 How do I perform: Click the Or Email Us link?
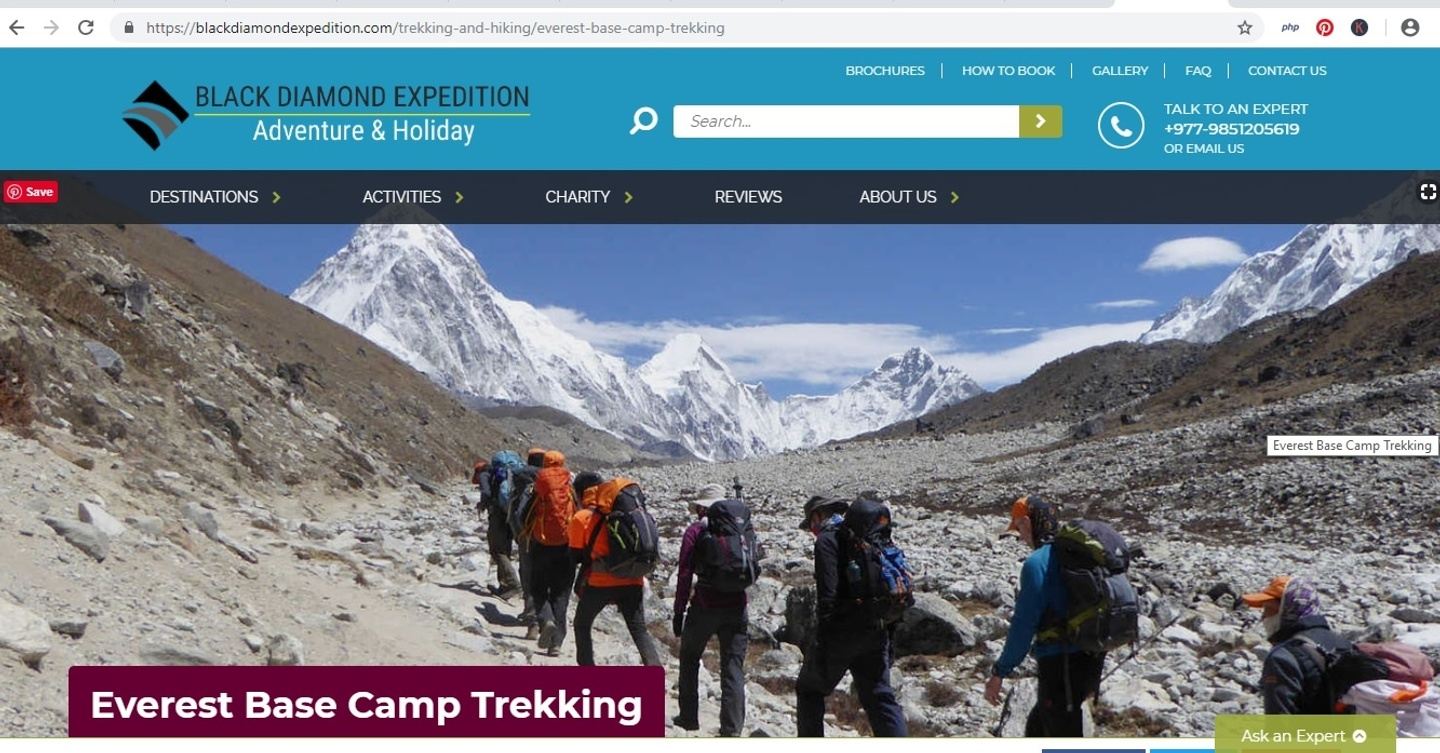(x=1204, y=148)
